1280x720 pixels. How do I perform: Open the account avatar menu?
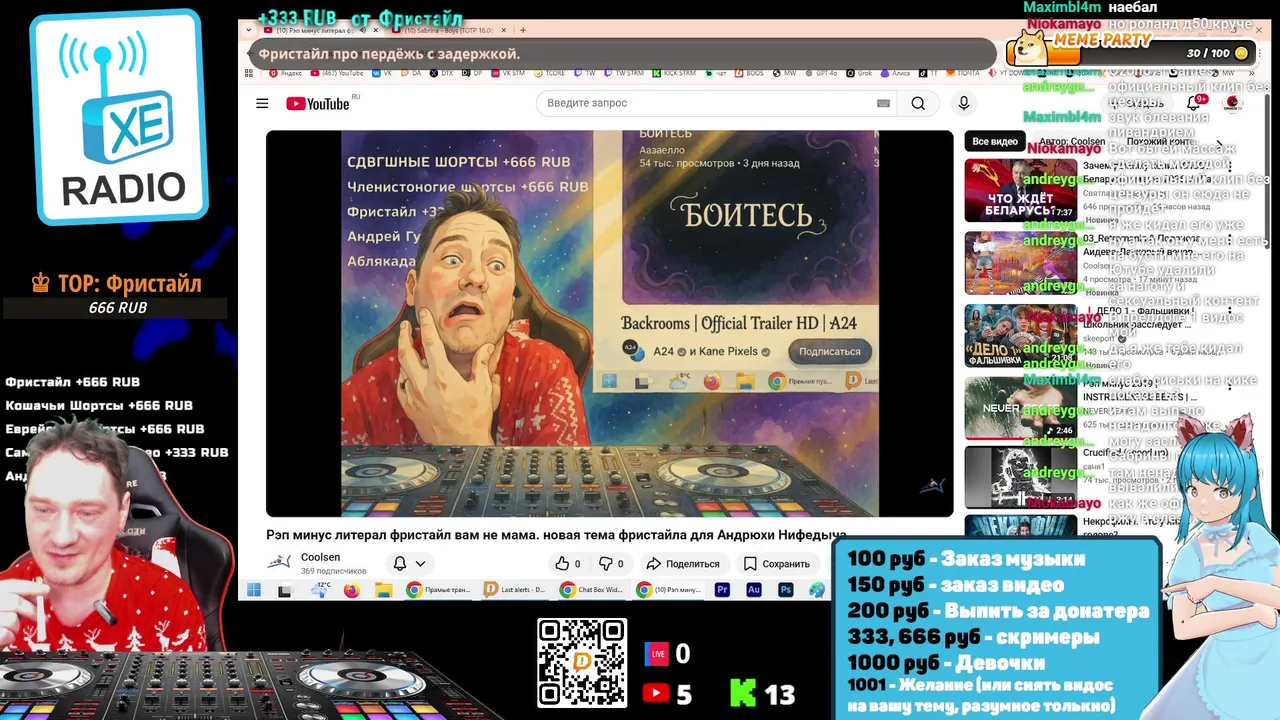click(x=1232, y=103)
